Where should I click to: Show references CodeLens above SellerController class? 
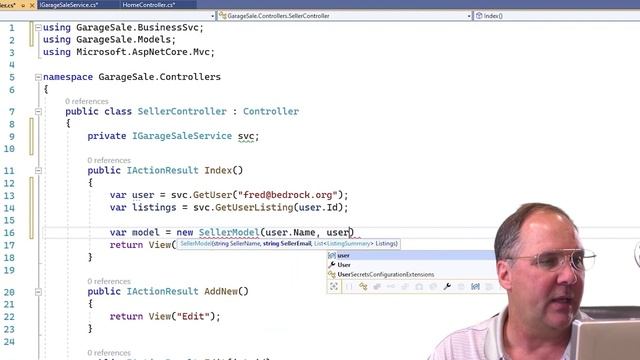[87, 101]
